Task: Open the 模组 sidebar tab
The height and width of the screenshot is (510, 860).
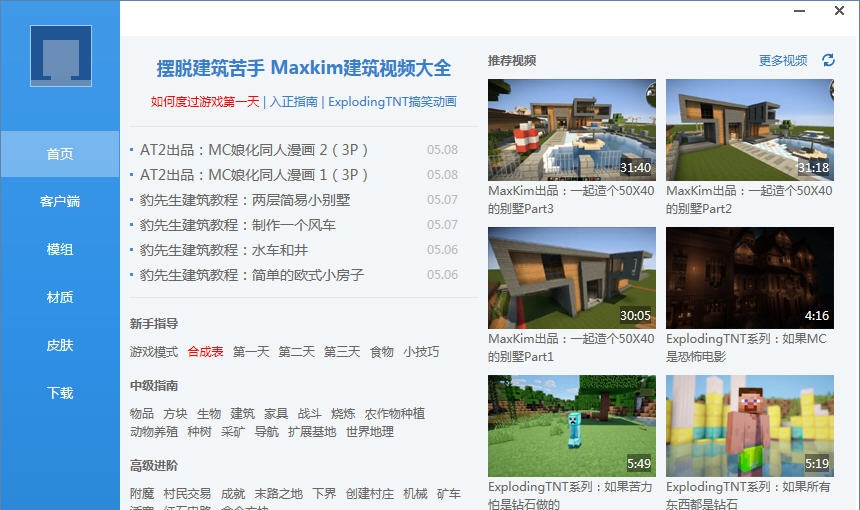Action: pyautogui.click(x=60, y=250)
